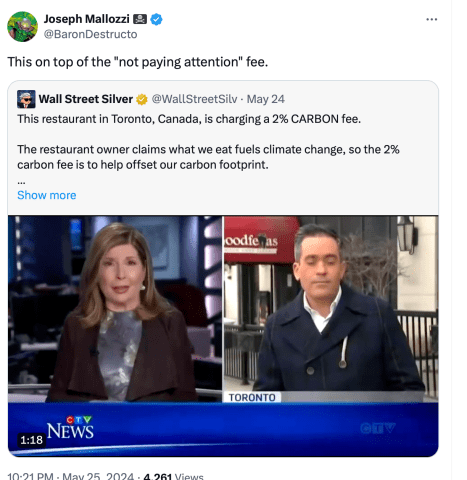Expand quoted tweet with Show more
Image resolution: width=467 pixels, height=480 pixels.
[47, 195]
